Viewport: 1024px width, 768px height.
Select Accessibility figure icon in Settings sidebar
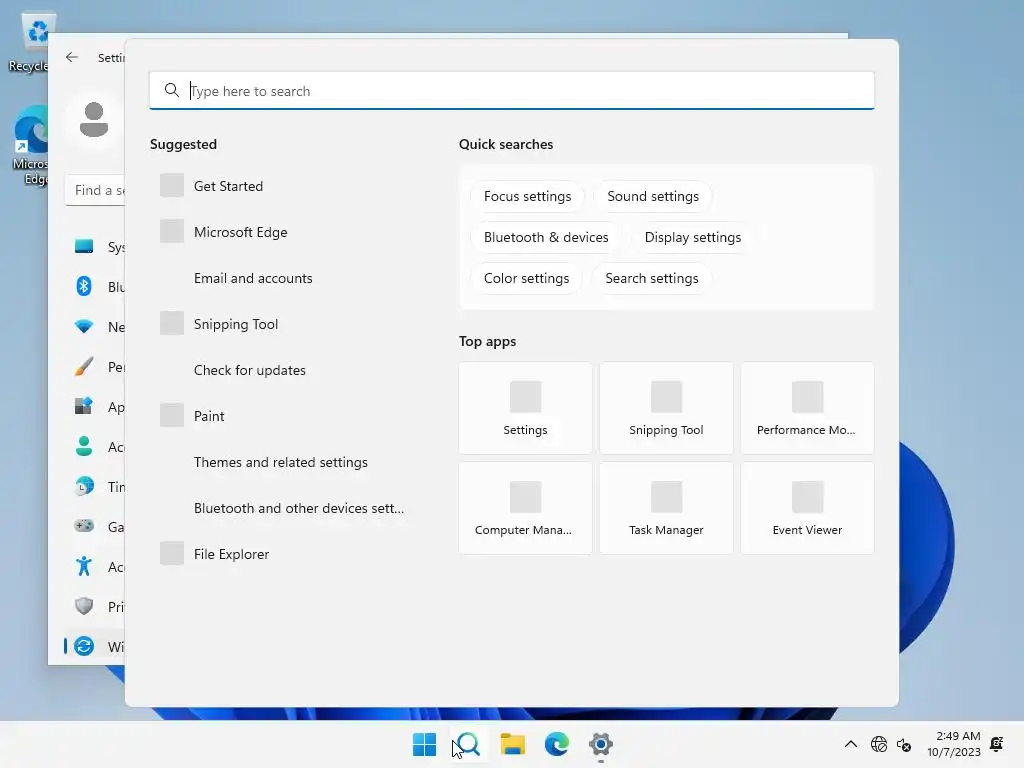[x=84, y=566]
